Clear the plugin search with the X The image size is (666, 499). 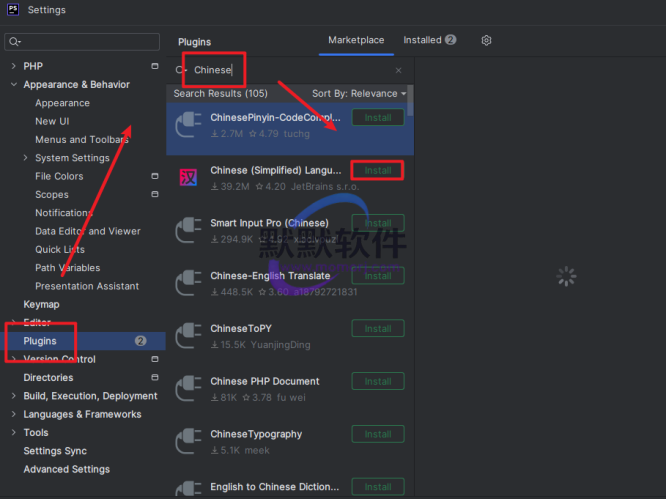[398, 70]
